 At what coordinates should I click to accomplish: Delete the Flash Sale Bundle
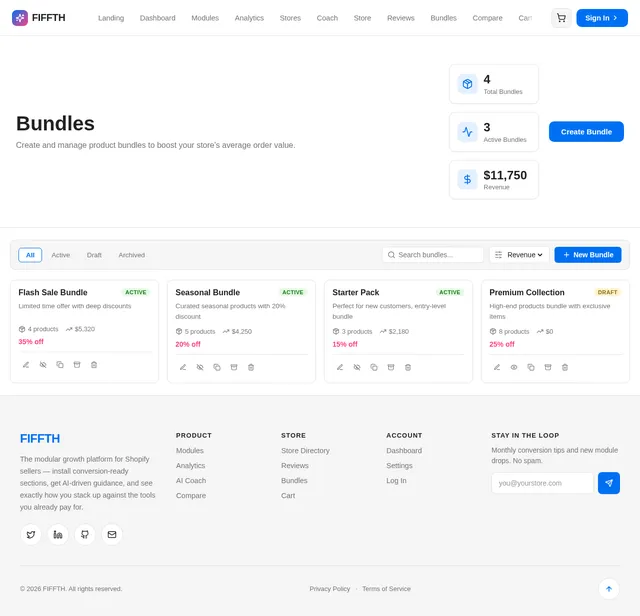point(94,365)
